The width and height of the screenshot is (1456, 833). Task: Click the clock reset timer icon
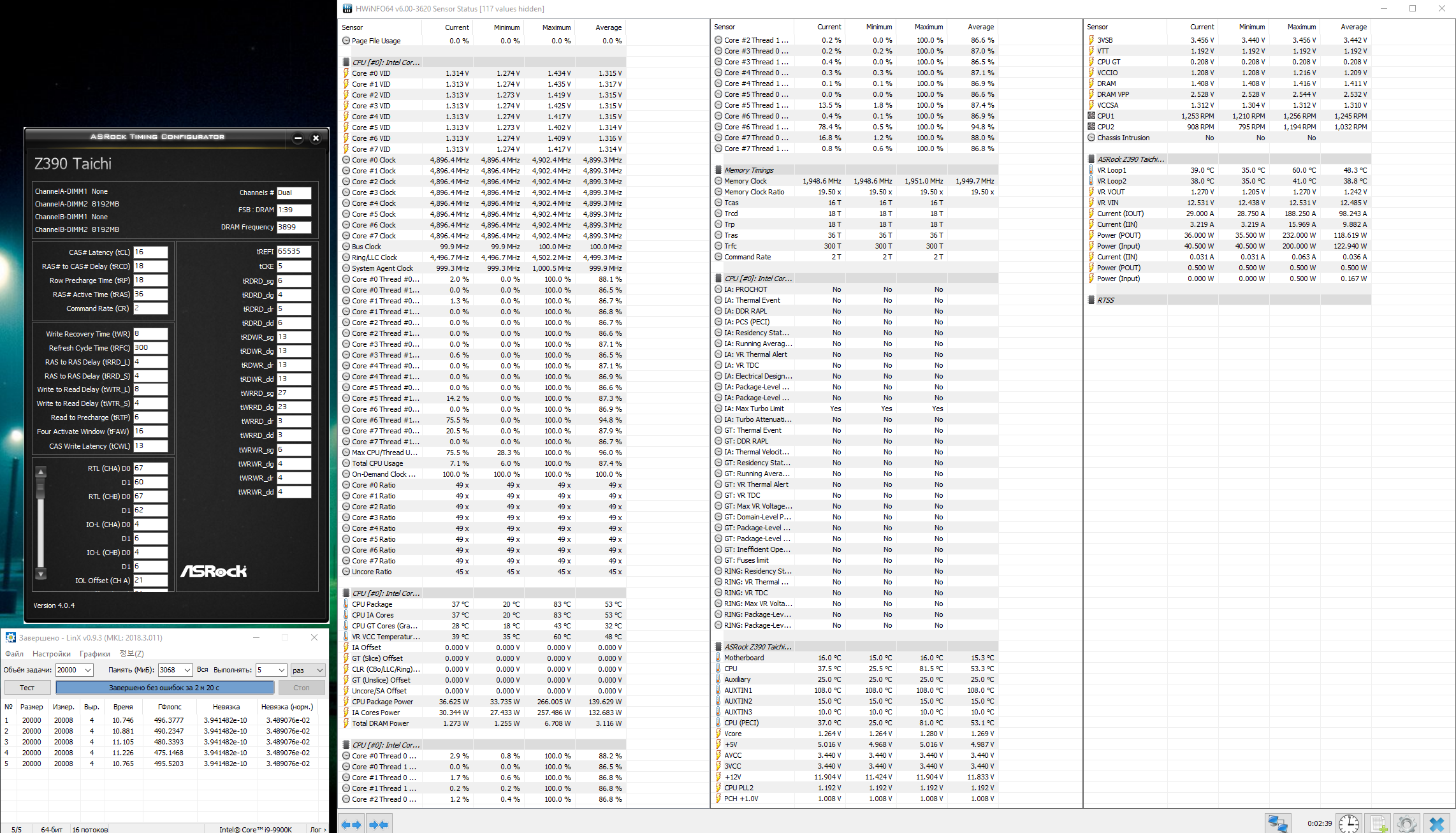click(1348, 823)
